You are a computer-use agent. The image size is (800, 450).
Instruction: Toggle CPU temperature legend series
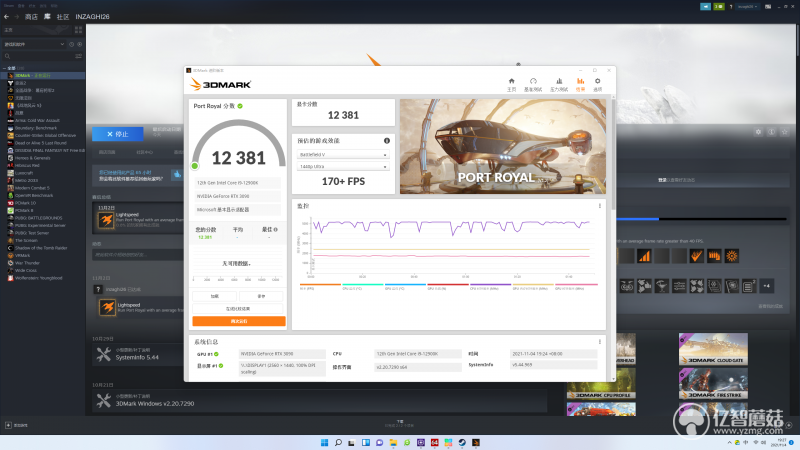tap(362, 286)
